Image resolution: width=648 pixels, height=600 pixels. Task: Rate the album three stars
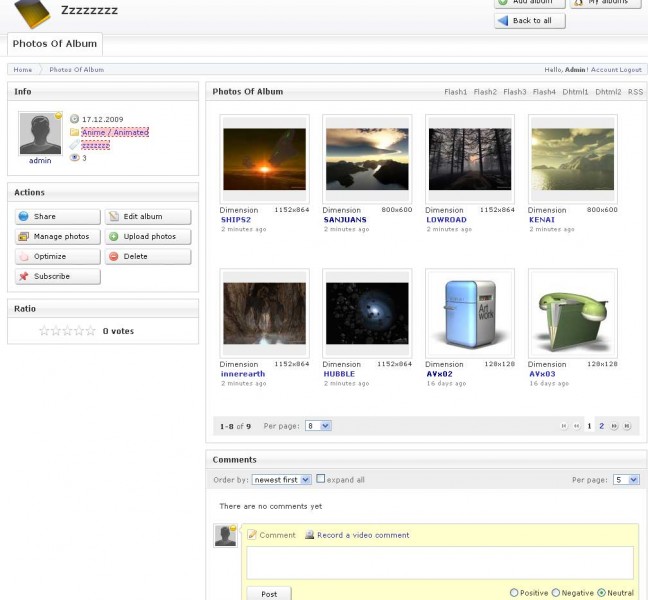coord(67,331)
